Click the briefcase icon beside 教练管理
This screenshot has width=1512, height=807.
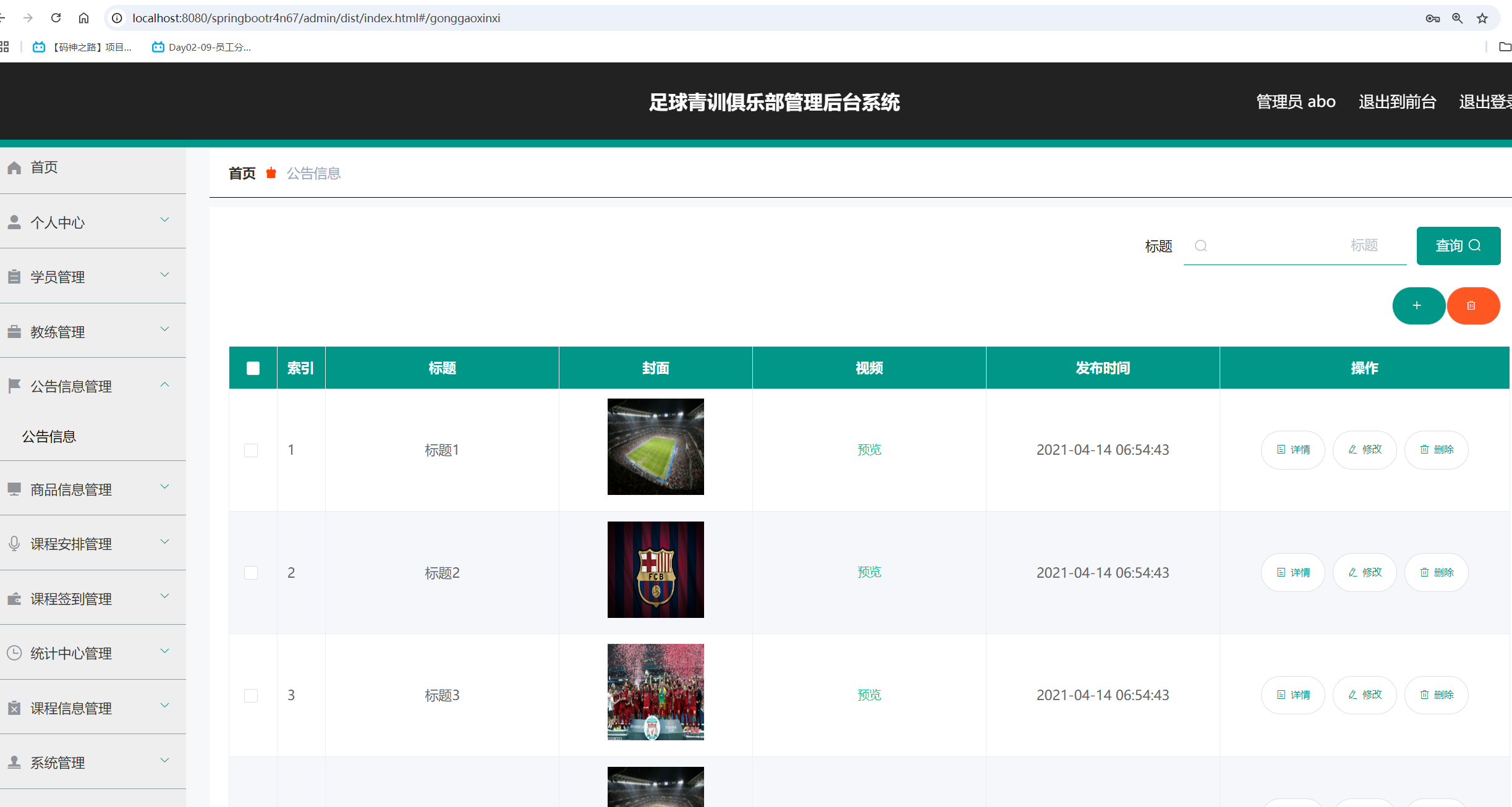coord(14,331)
